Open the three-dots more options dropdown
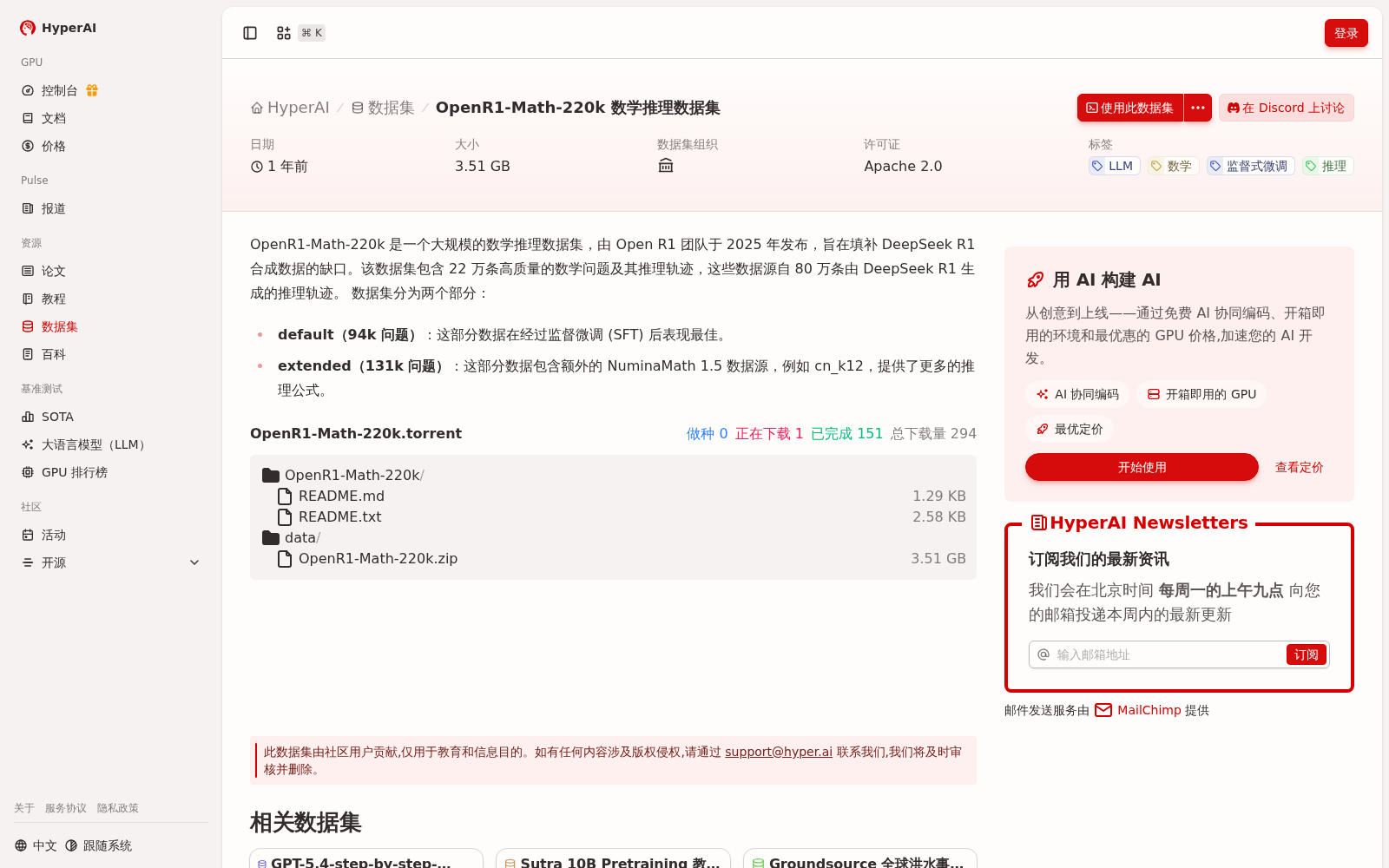The width and height of the screenshot is (1389, 868). pos(1198,108)
